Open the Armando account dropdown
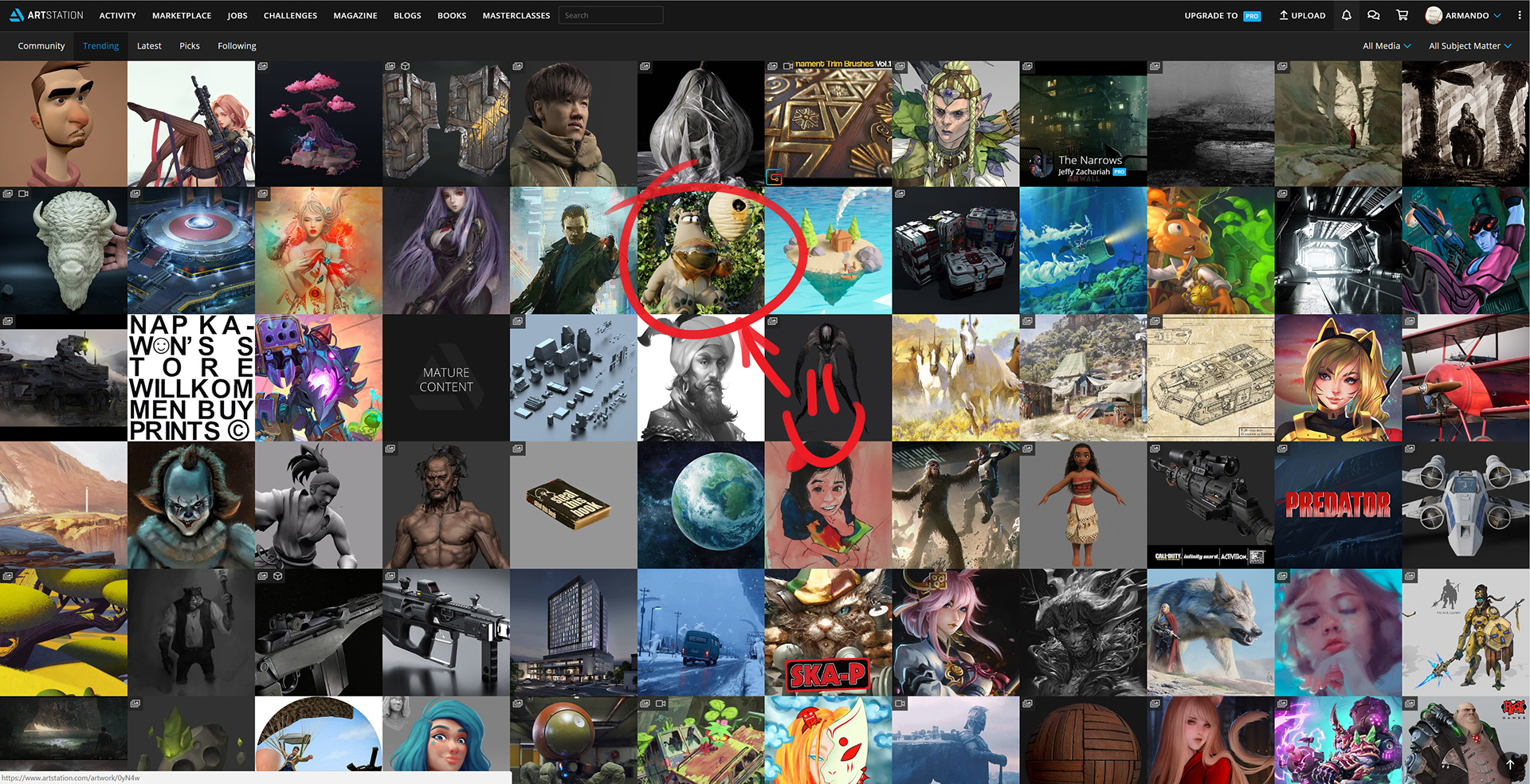This screenshot has width=1530, height=784. pos(1473,15)
